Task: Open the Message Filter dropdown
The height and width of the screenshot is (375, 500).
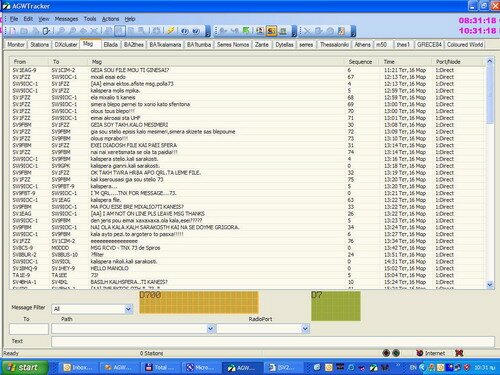Action: pos(128,309)
